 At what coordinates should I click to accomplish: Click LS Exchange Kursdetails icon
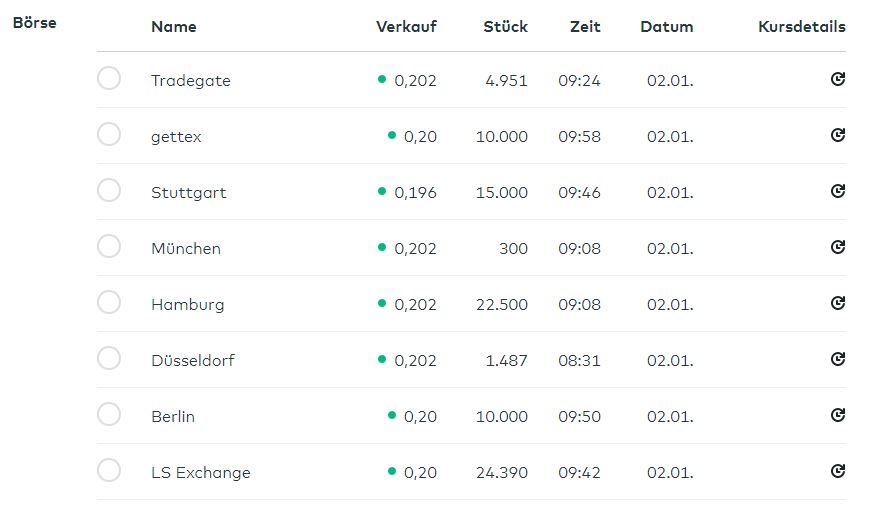(x=838, y=471)
